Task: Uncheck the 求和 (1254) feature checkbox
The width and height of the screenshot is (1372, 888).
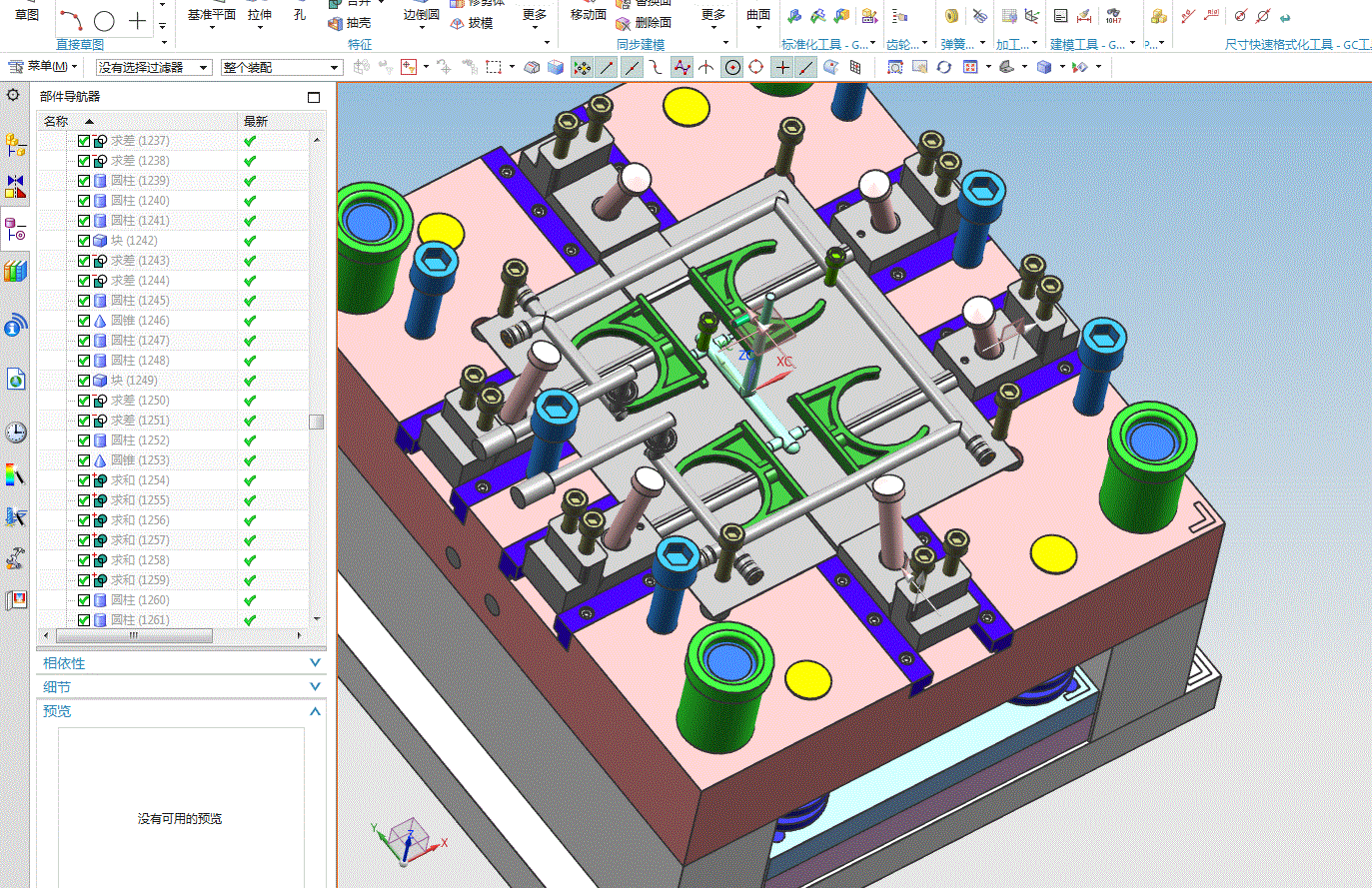Action: (84, 480)
